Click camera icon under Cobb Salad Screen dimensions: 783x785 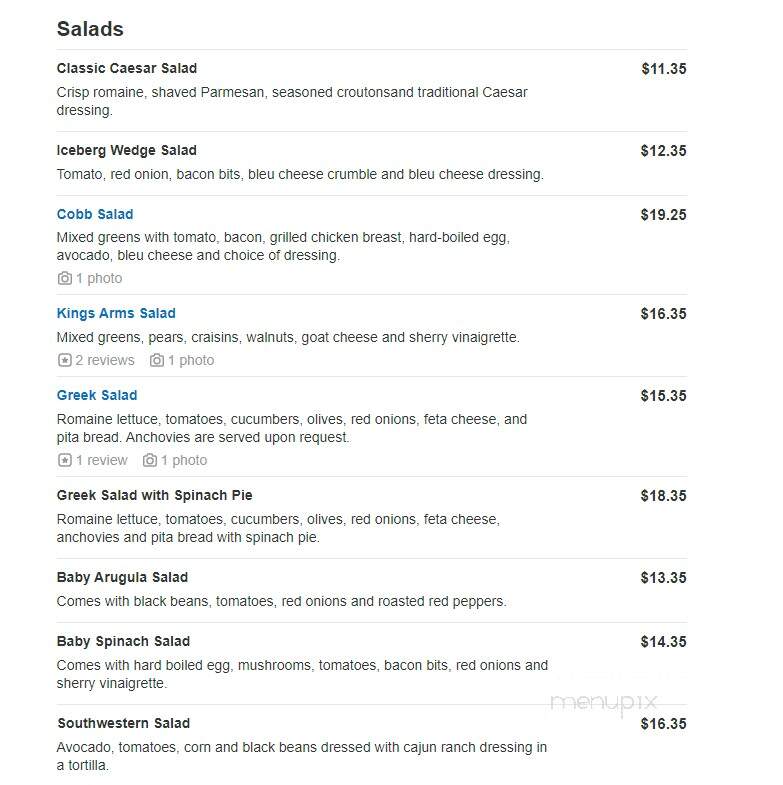click(65, 278)
